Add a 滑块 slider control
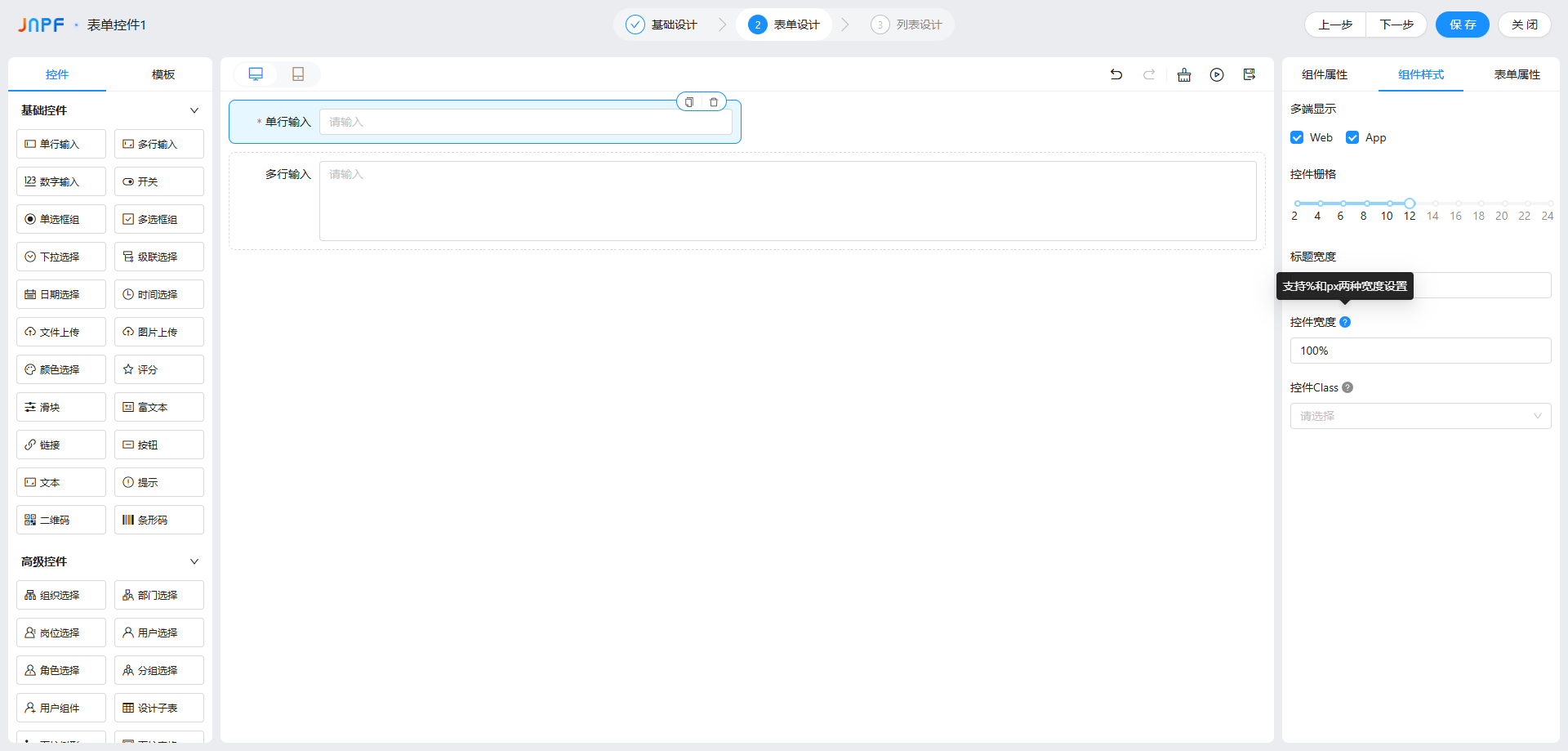The height and width of the screenshot is (751, 1568). click(61, 407)
